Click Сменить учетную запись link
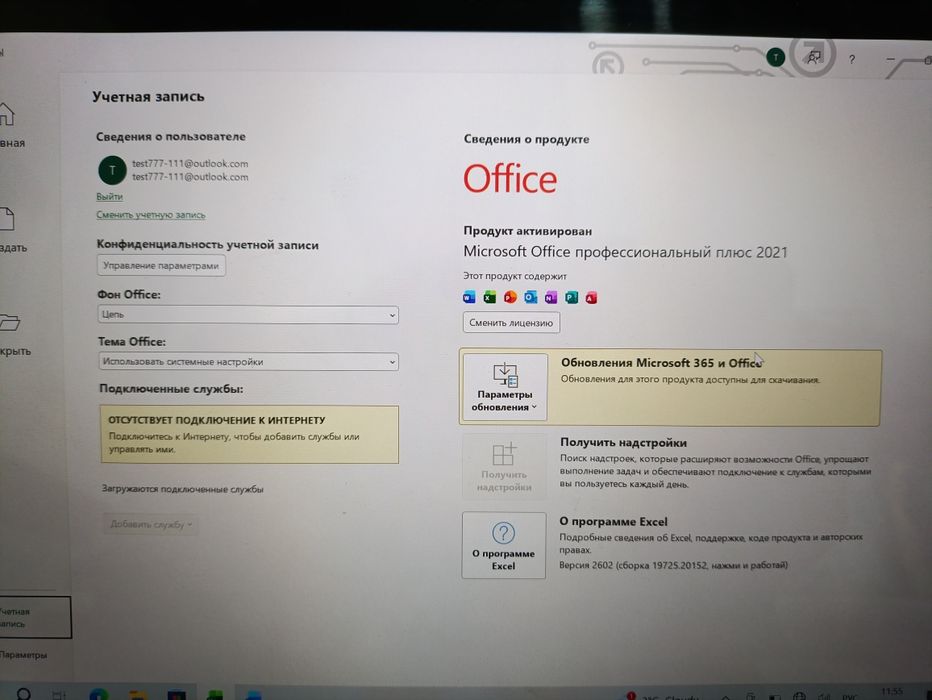Image resolution: width=932 pixels, height=700 pixels. 150,215
